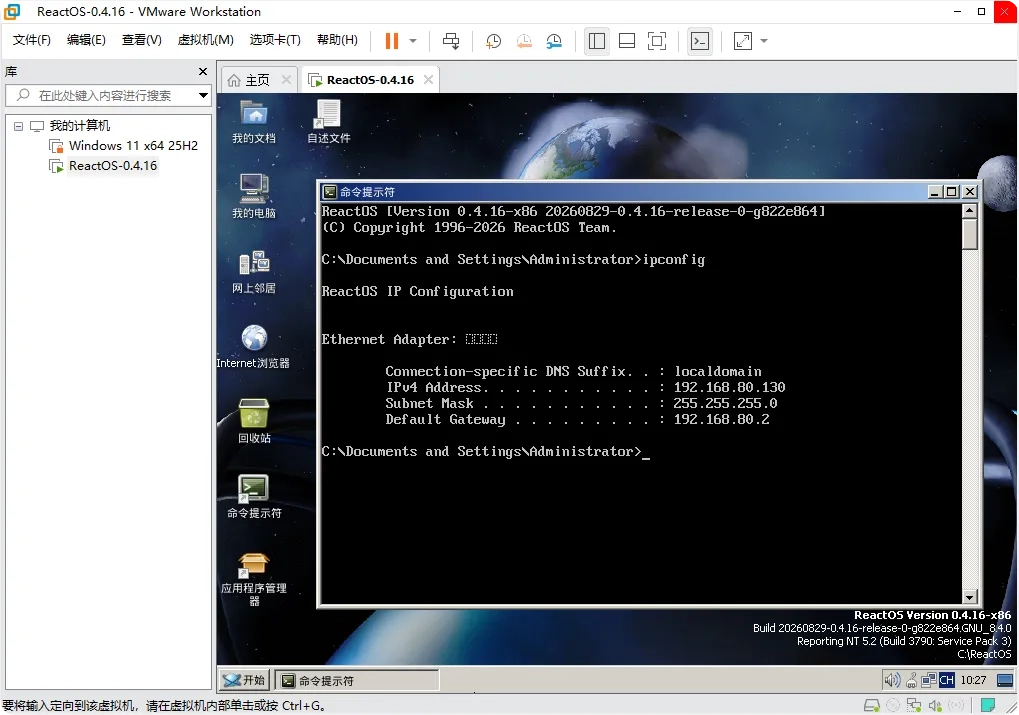Click the ReactOS tray volume icon
Image resolution: width=1019 pixels, height=715 pixels.
tap(892, 681)
